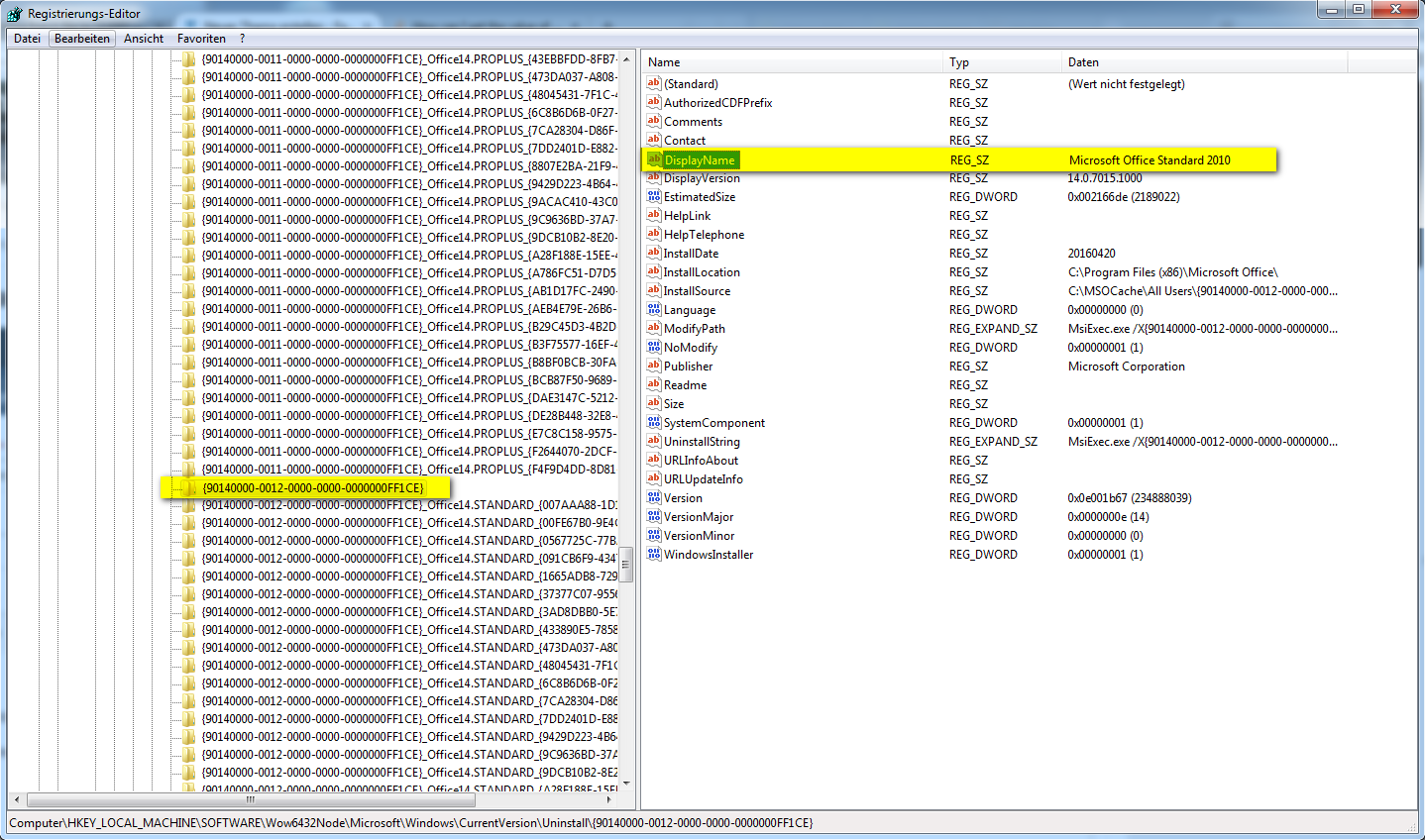
Task: Click the registry path in the status bar
Action: pyautogui.click(x=410, y=822)
